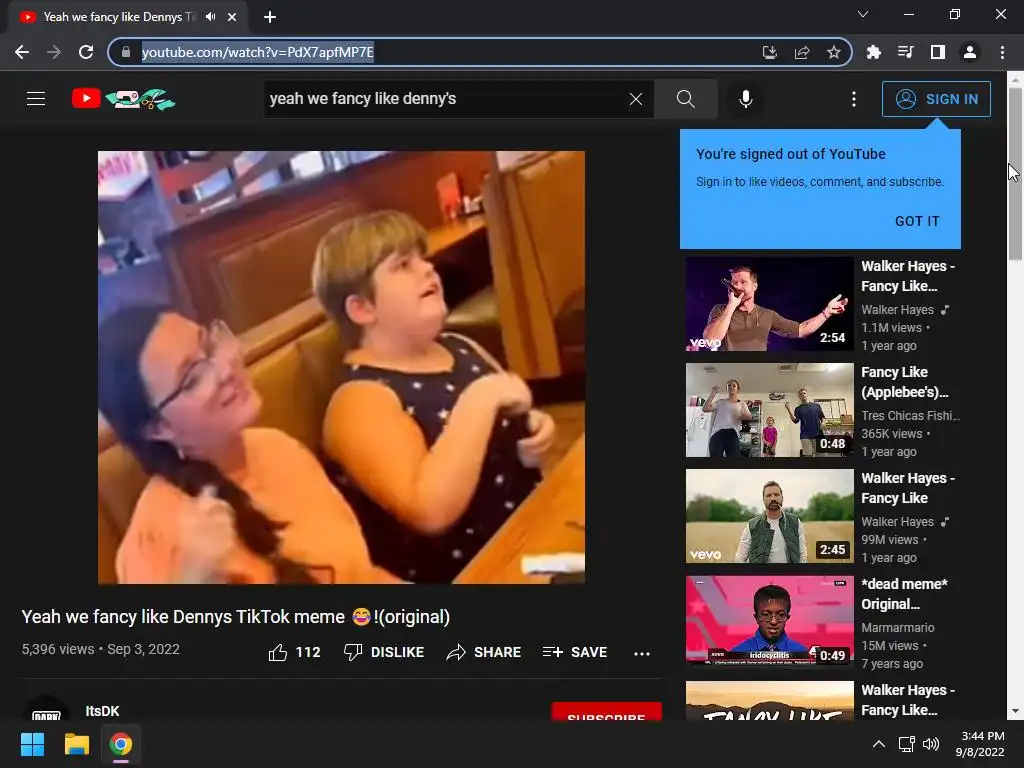1024x768 pixels.
Task: Open Tres Chicas Fishi channel name
Action: pyautogui.click(x=910, y=415)
